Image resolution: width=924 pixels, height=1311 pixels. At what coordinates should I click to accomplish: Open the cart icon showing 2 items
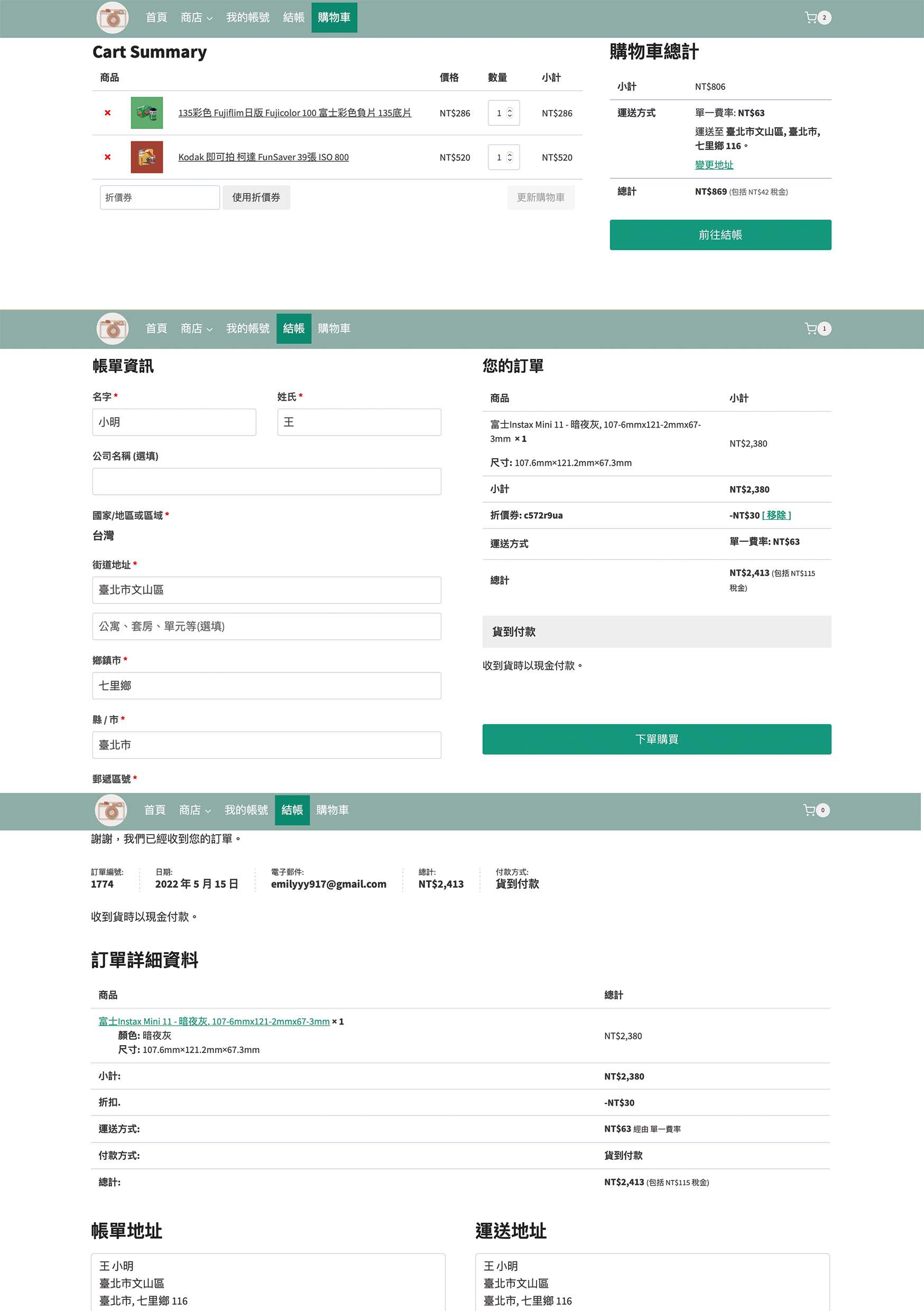click(x=816, y=17)
